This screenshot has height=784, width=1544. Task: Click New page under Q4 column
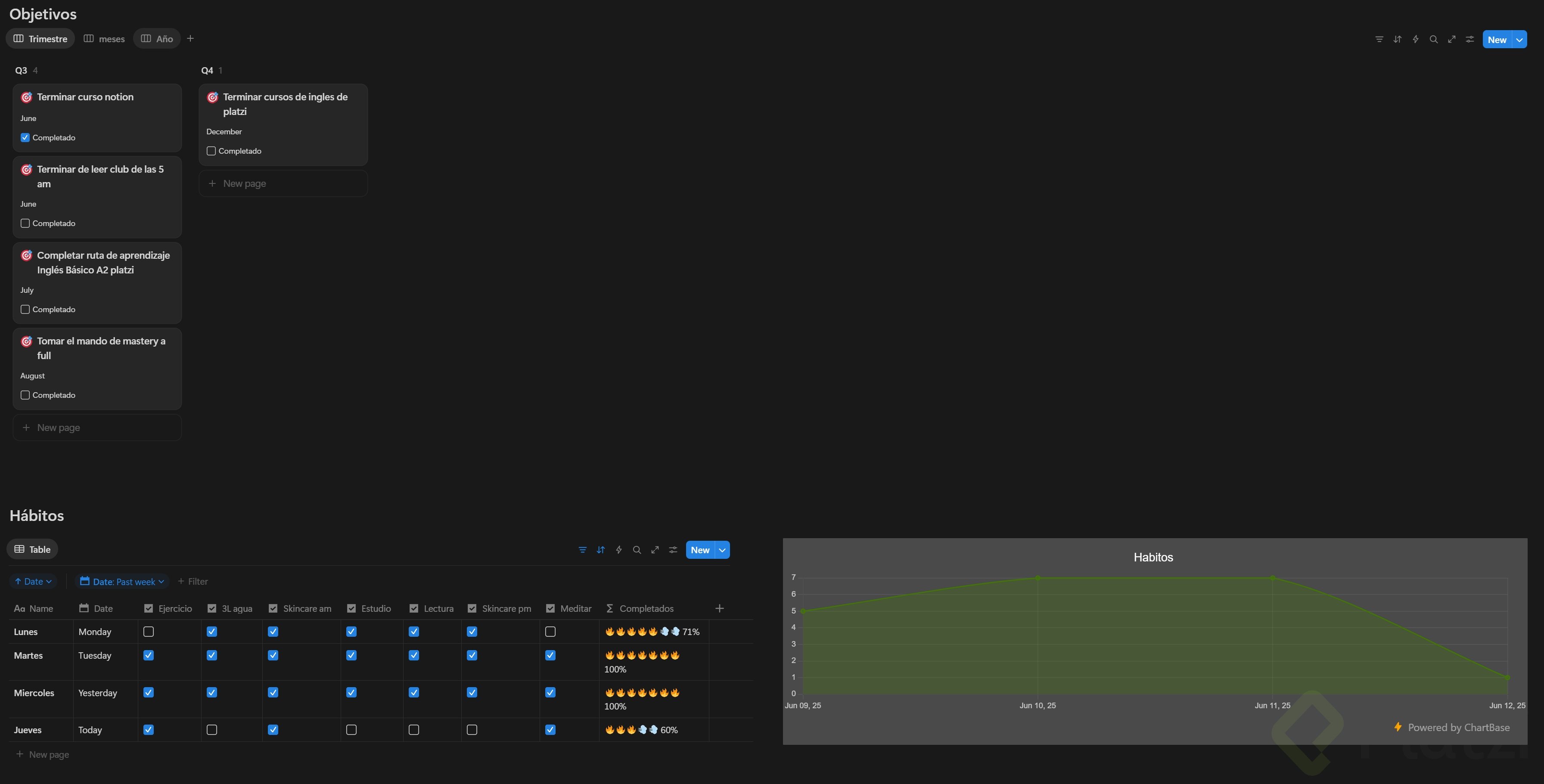[x=245, y=183]
